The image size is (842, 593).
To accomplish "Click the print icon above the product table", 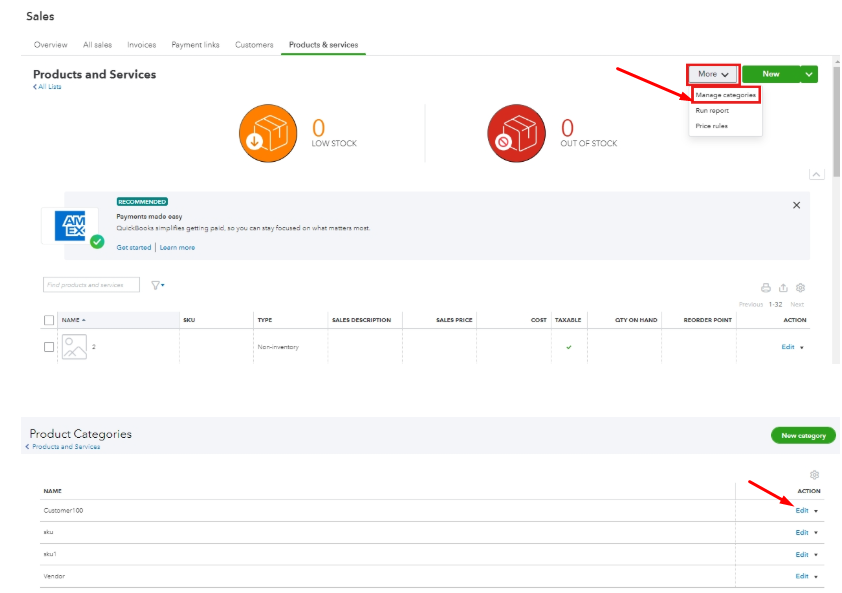I will coord(766,288).
